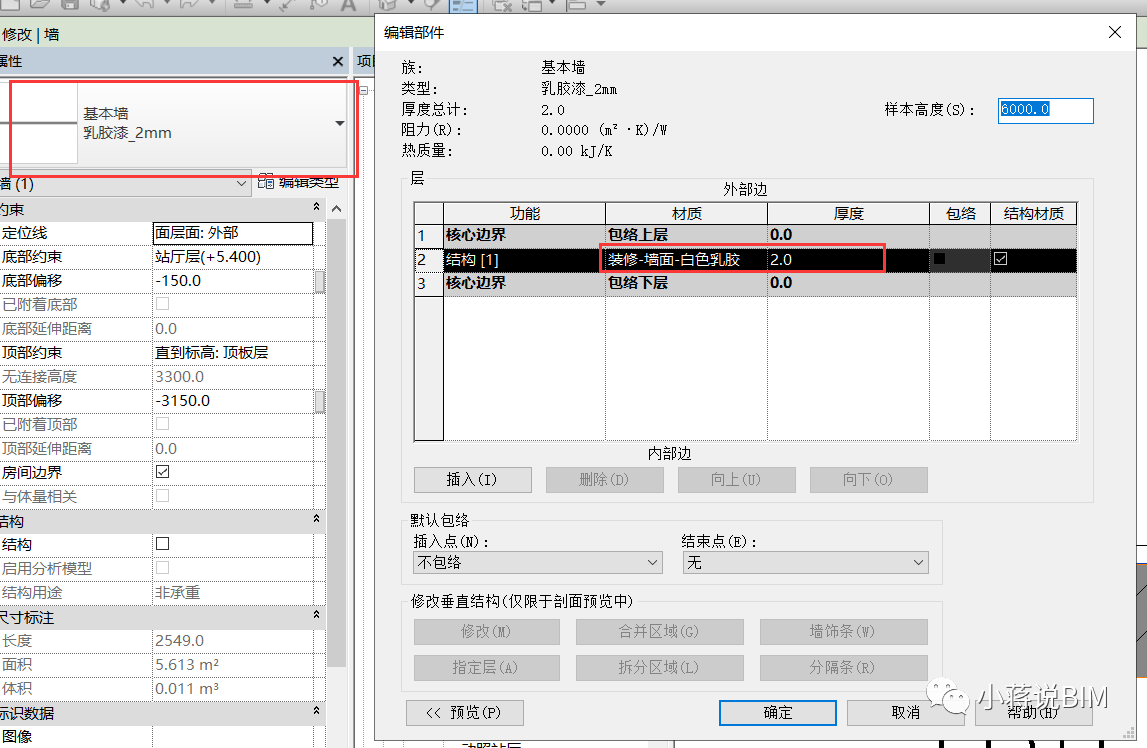Toggle the highlighted Thin Lines icon
Viewport: 1147px width, 748px height.
pos(462,5)
